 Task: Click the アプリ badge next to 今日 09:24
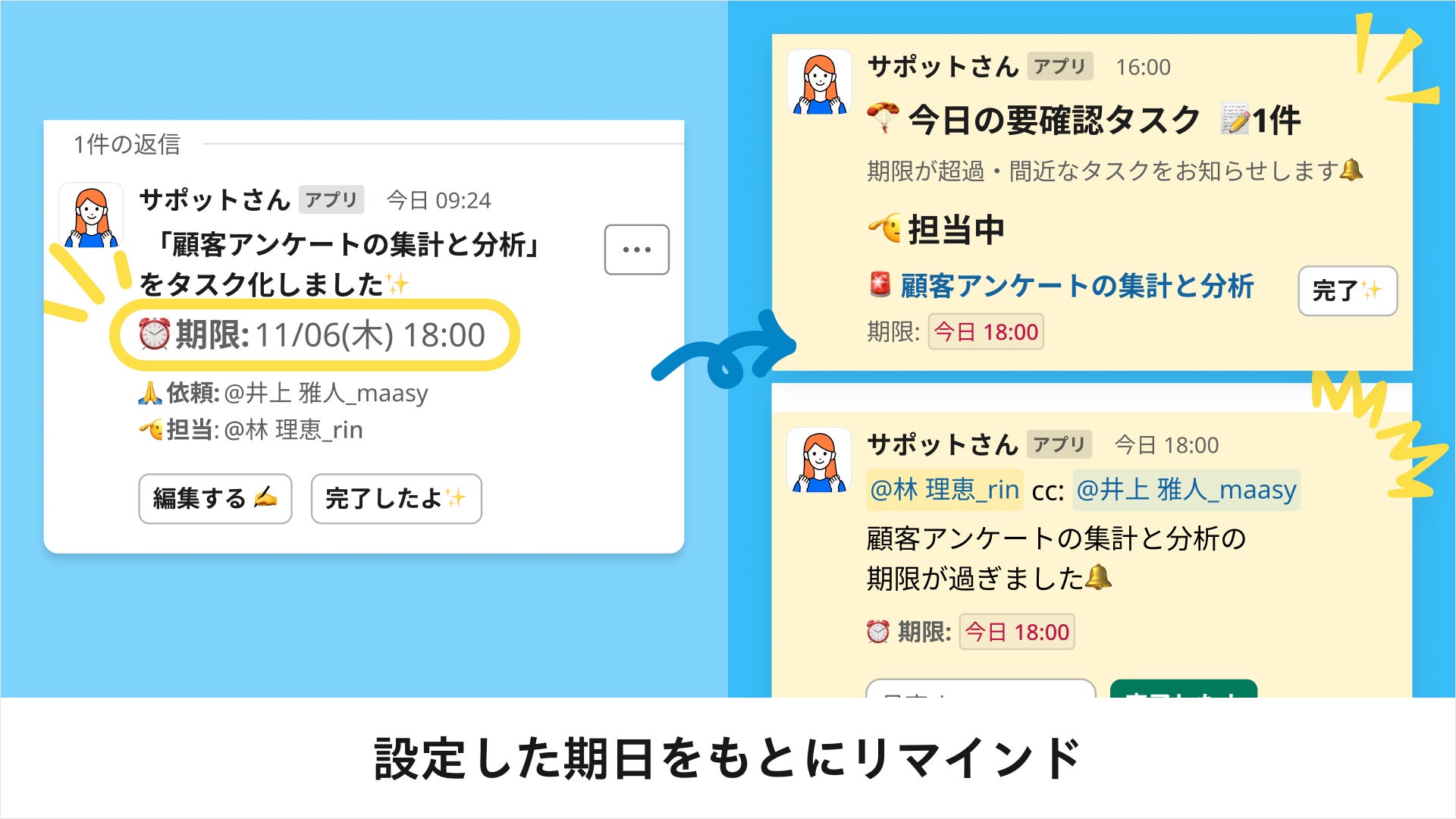tap(331, 199)
